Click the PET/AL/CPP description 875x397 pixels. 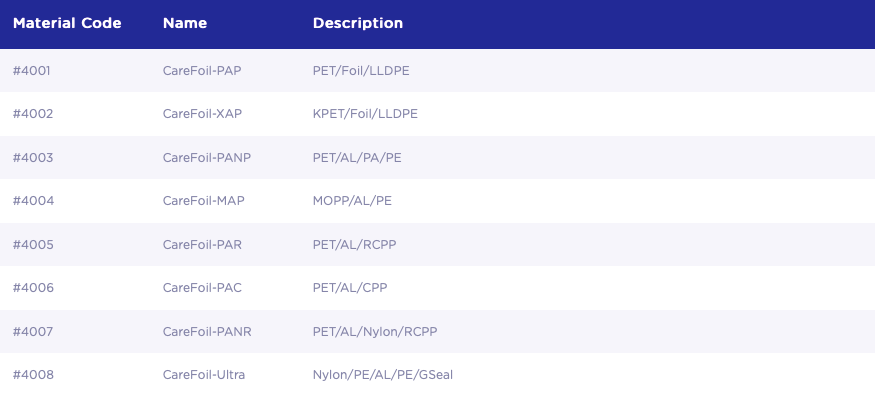[350, 288]
